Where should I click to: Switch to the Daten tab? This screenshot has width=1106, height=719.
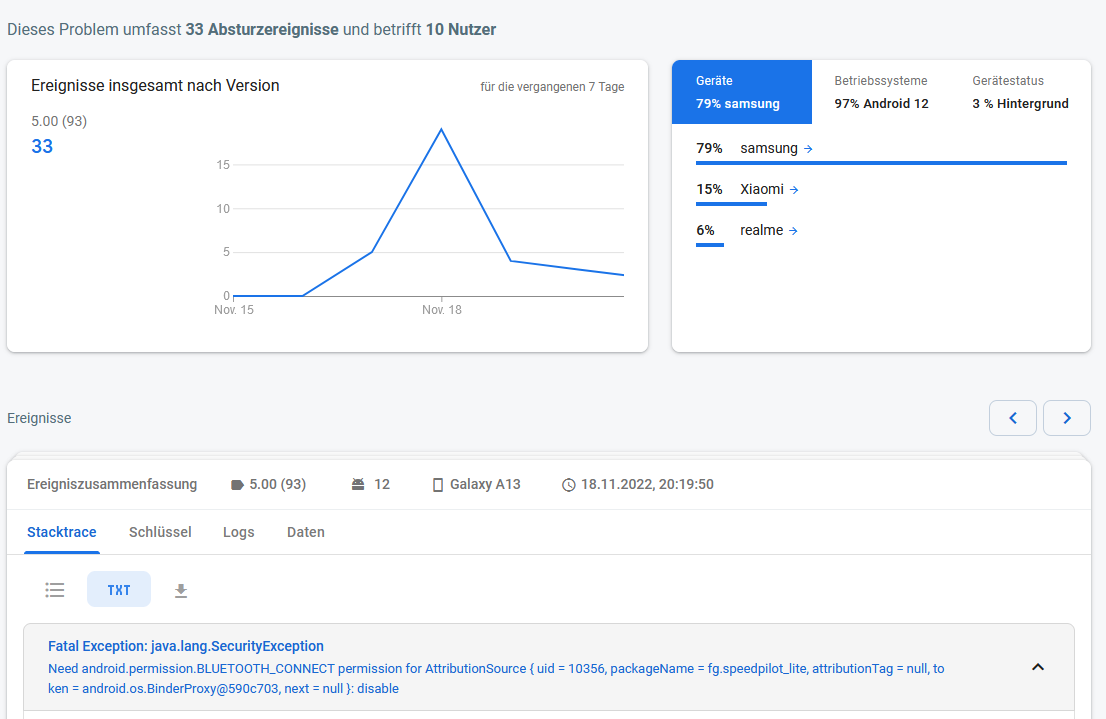point(306,532)
